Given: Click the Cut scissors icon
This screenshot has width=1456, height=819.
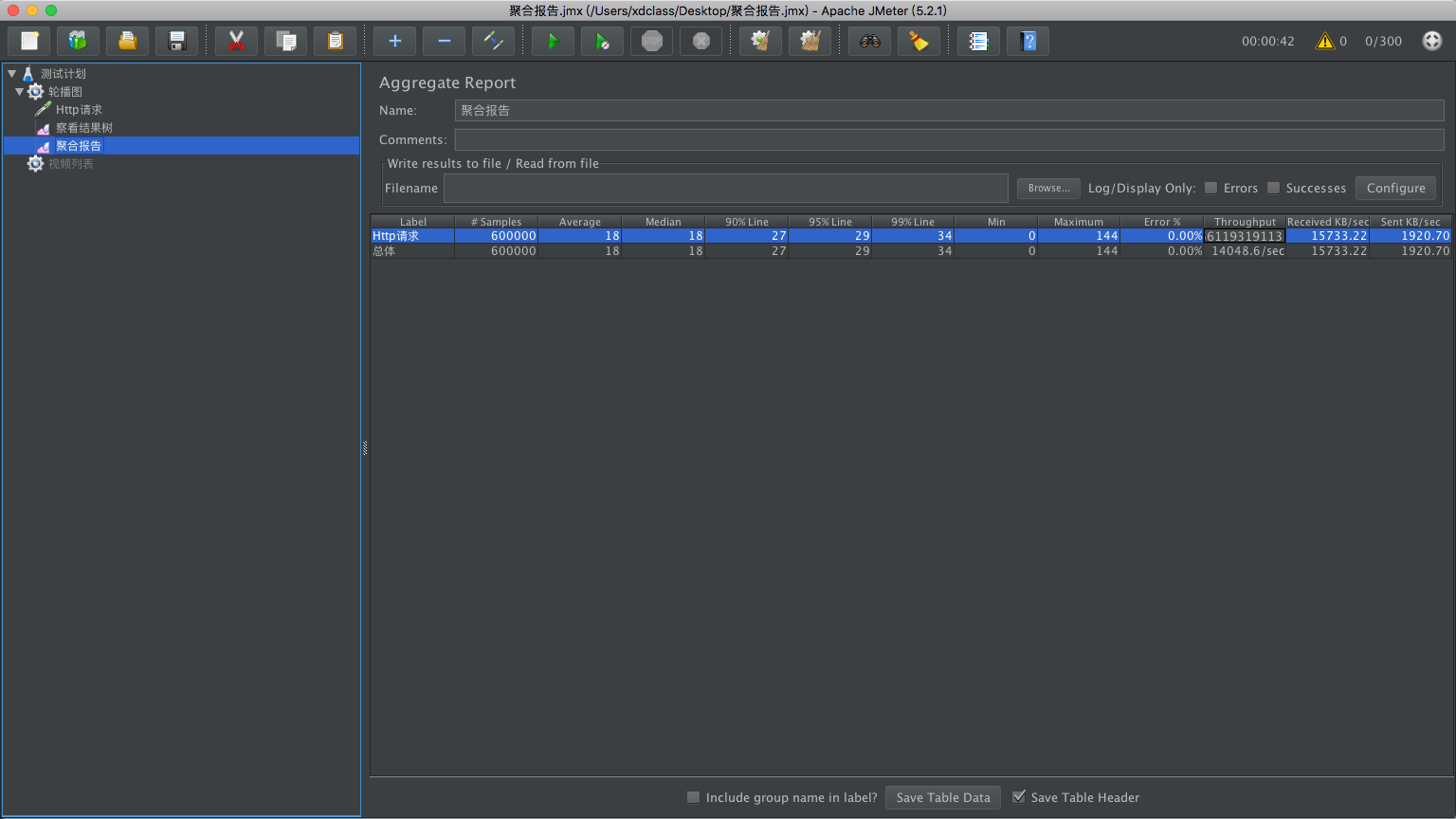Looking at the screenshot, I should point(236,41).
